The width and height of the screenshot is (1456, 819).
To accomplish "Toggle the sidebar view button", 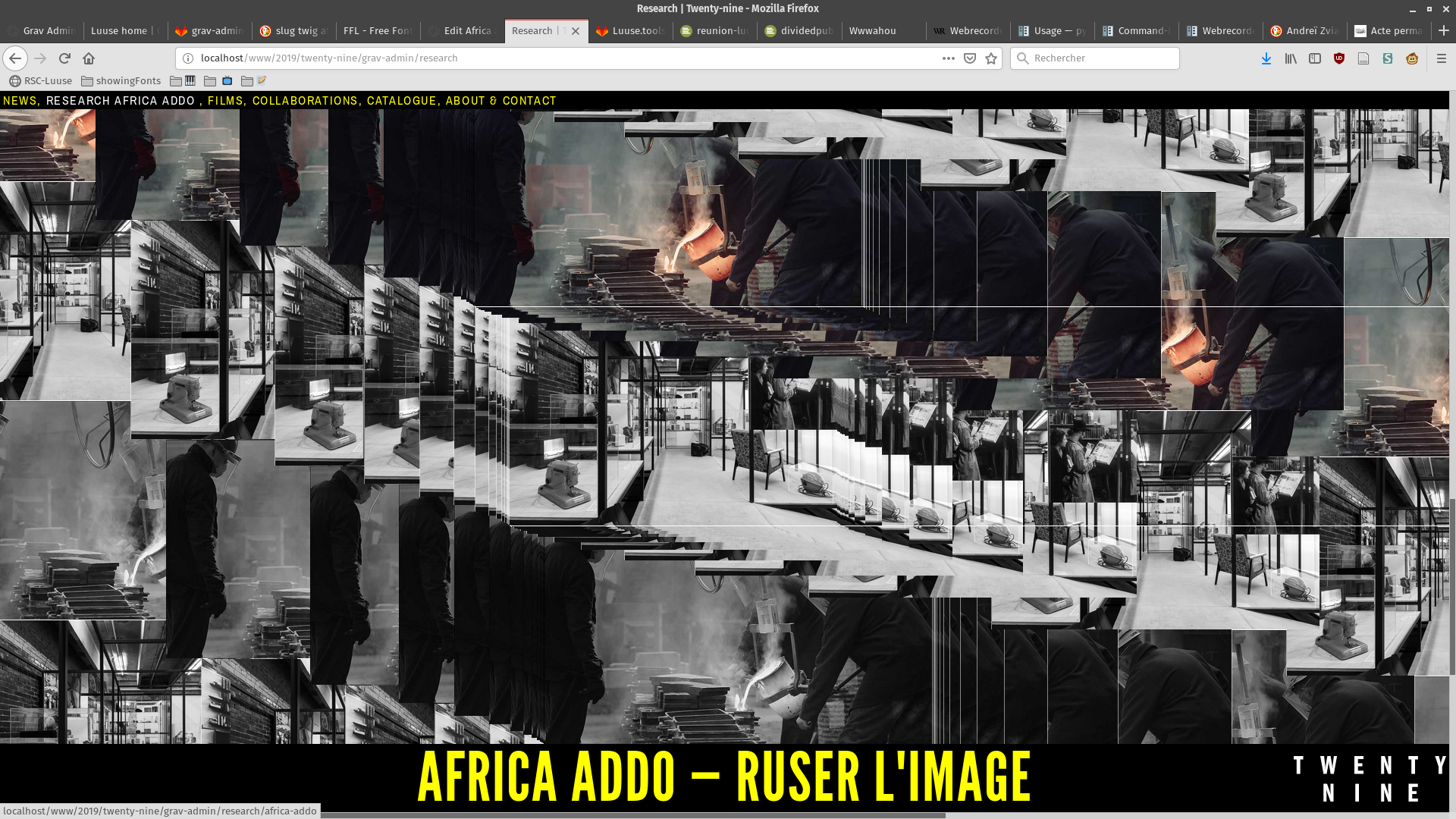I will pos(1315,58).
